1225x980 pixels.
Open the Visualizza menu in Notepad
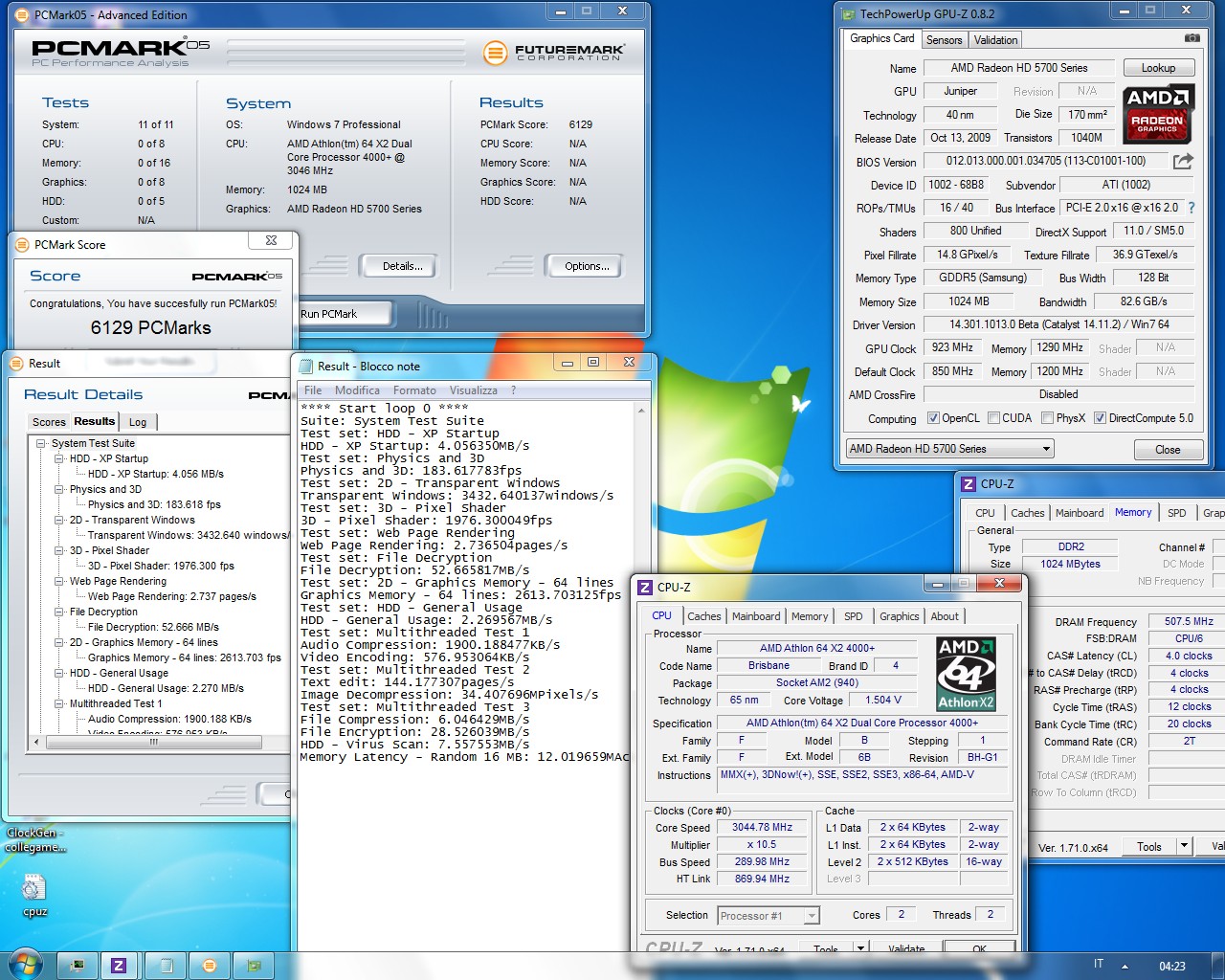click(473, 390)
